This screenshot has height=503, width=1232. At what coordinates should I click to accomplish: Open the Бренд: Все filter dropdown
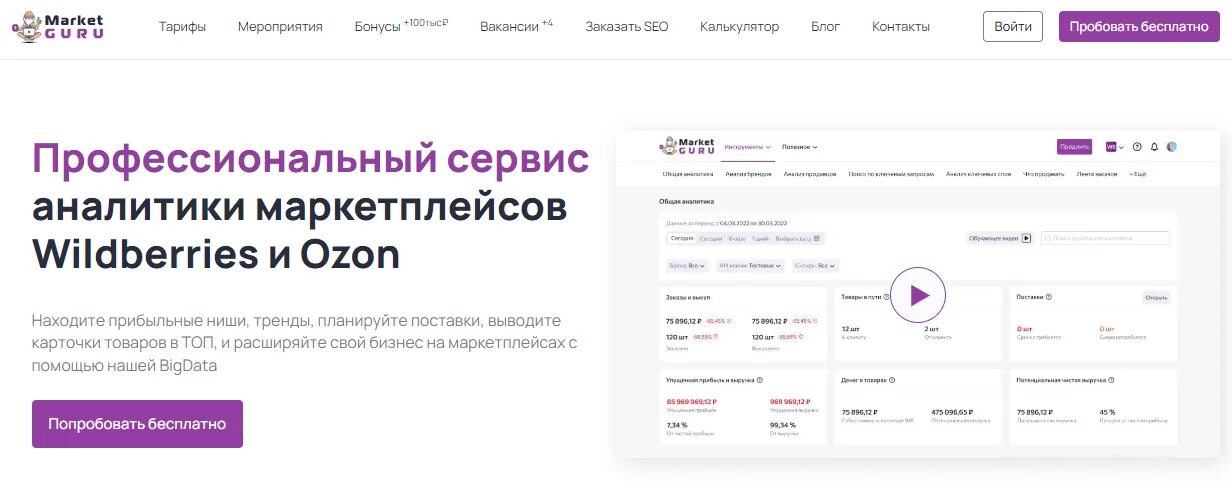tap(687, 265)
